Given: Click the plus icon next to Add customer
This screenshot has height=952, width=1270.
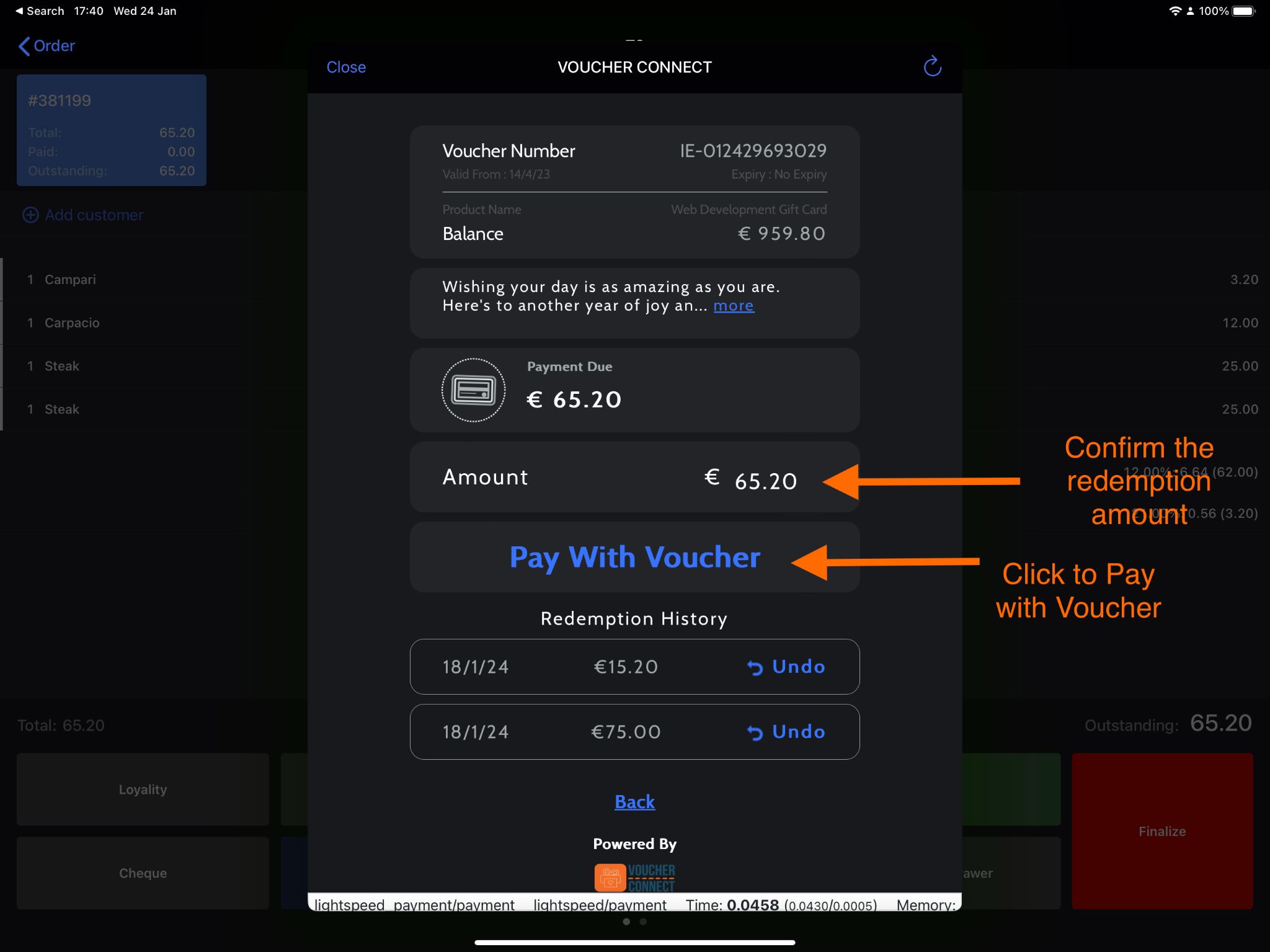Looking at the screenshot, I should point(30,215).
